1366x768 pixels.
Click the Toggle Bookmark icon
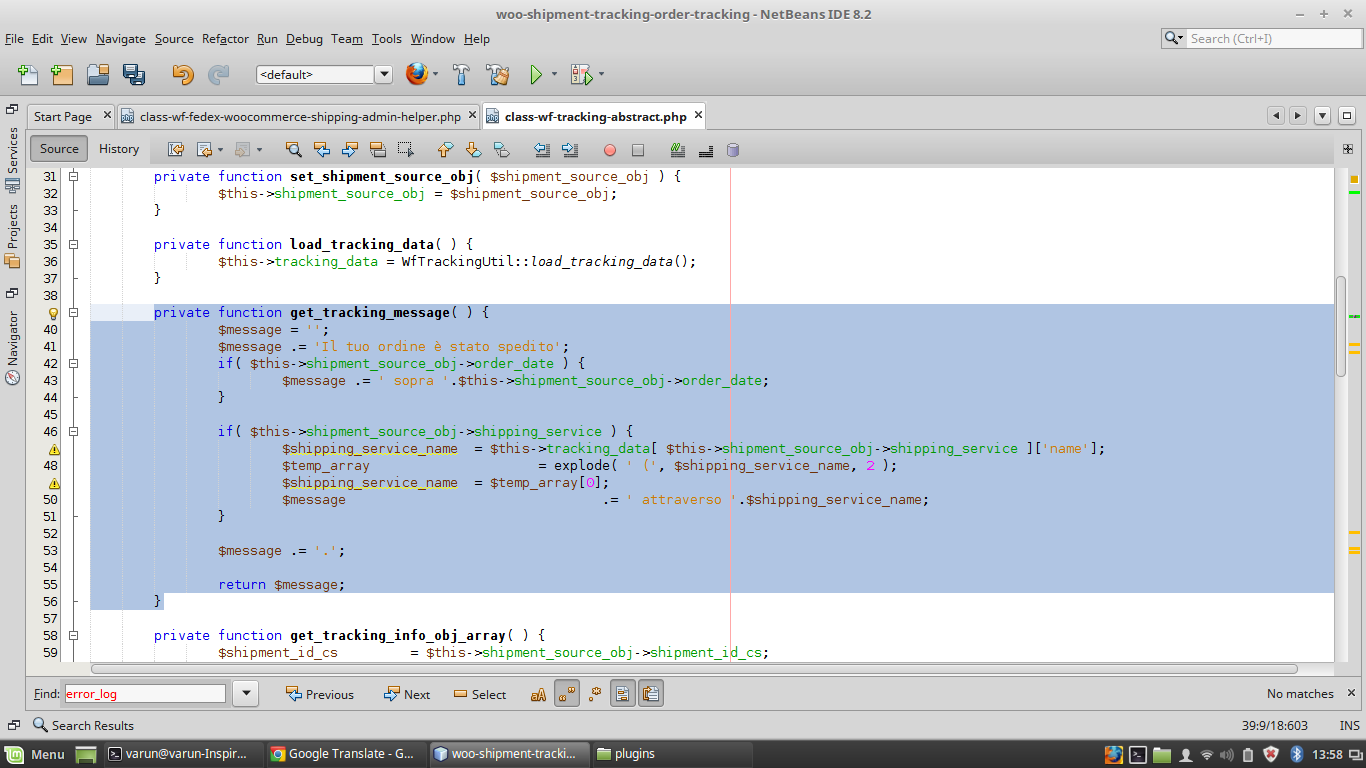coord(502,150)
